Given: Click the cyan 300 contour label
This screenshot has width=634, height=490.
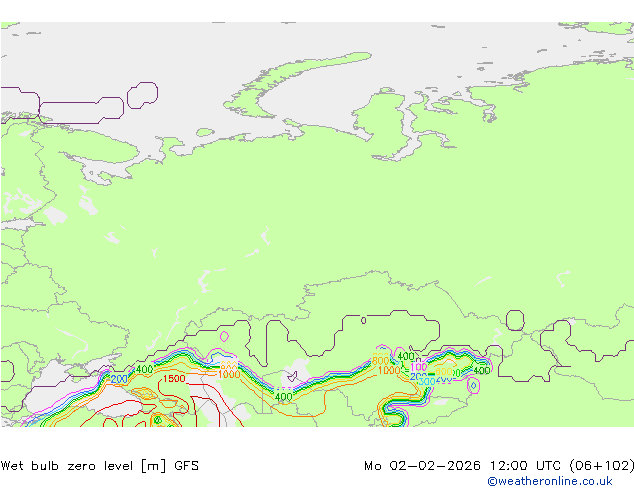Looking at the screenshot, I should pos(427,382).
